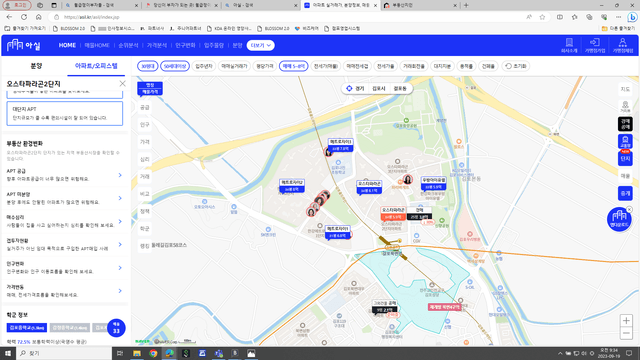Click the current-location target icon near 경기
The height and width of the screenshot is (360, 640).
pyautogui.click(x=349, y=88)
